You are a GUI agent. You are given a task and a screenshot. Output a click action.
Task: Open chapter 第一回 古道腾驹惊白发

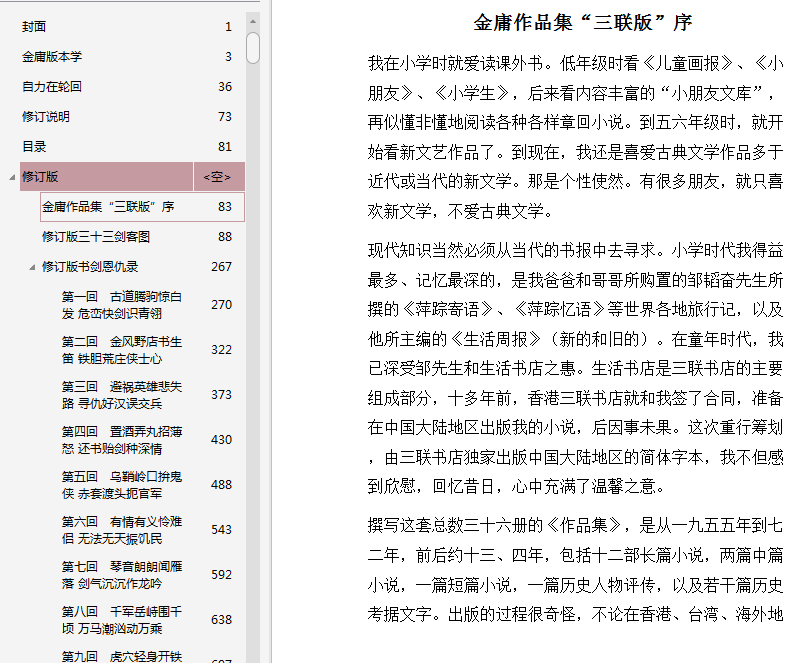122,305
